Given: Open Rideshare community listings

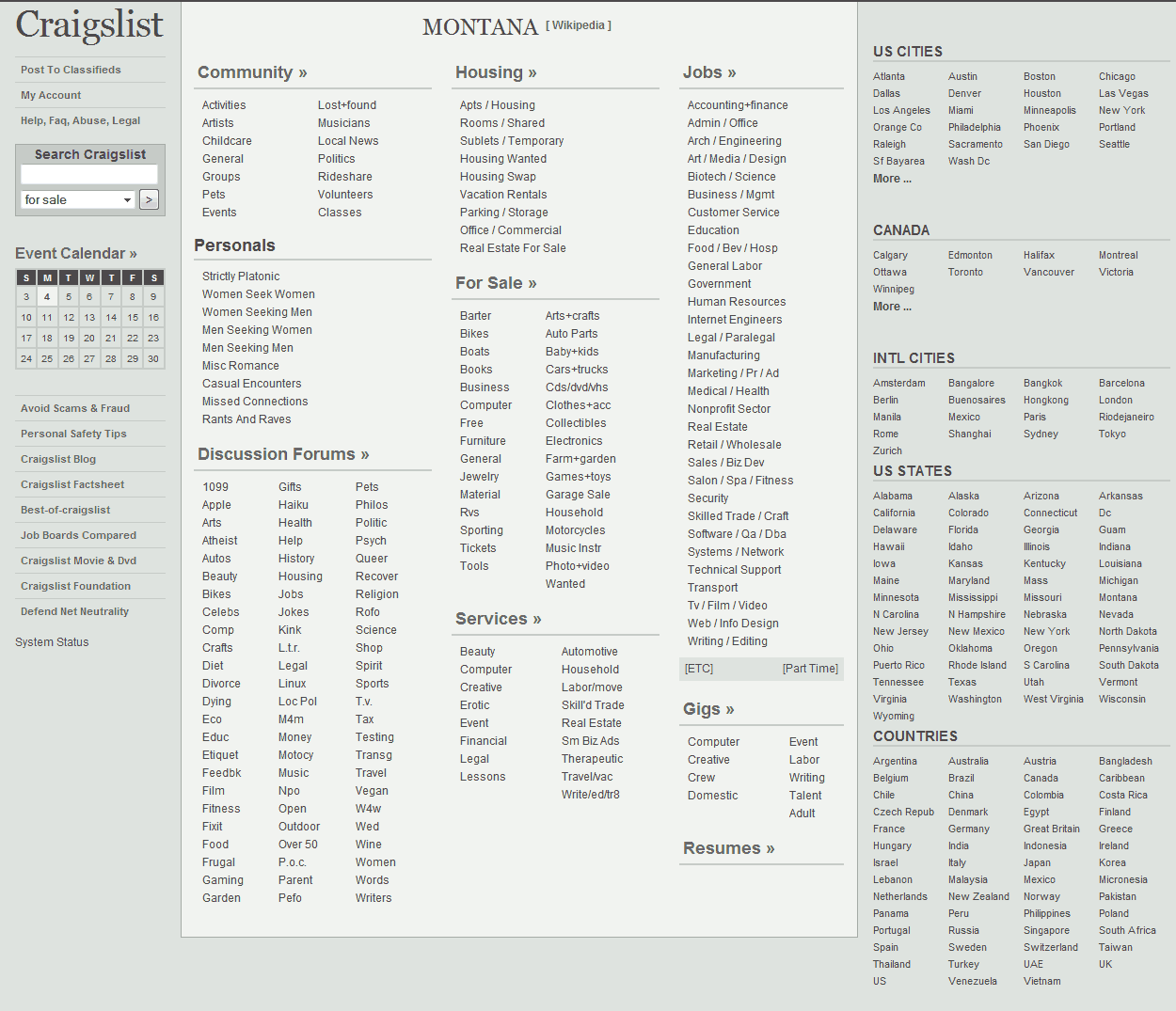Looking at the screenshot, I should (x=345, y=177).
